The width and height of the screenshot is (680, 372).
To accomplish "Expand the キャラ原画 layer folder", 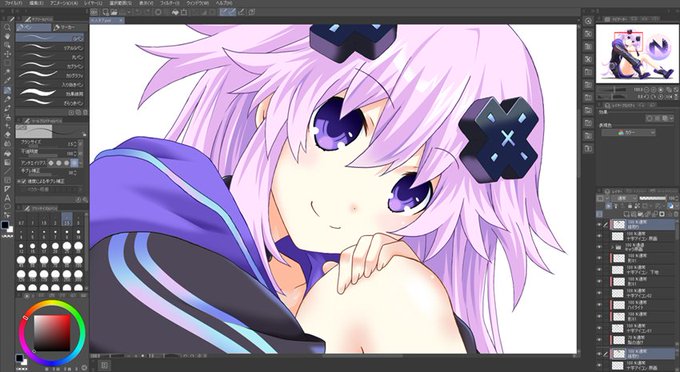I will 613,248.
